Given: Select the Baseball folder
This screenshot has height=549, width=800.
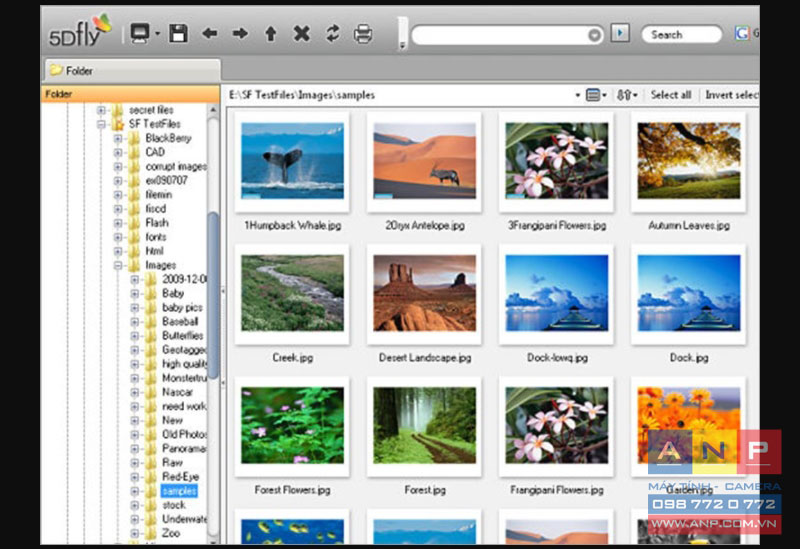Looking at the screenshot, I should click(x=180, y=321).
